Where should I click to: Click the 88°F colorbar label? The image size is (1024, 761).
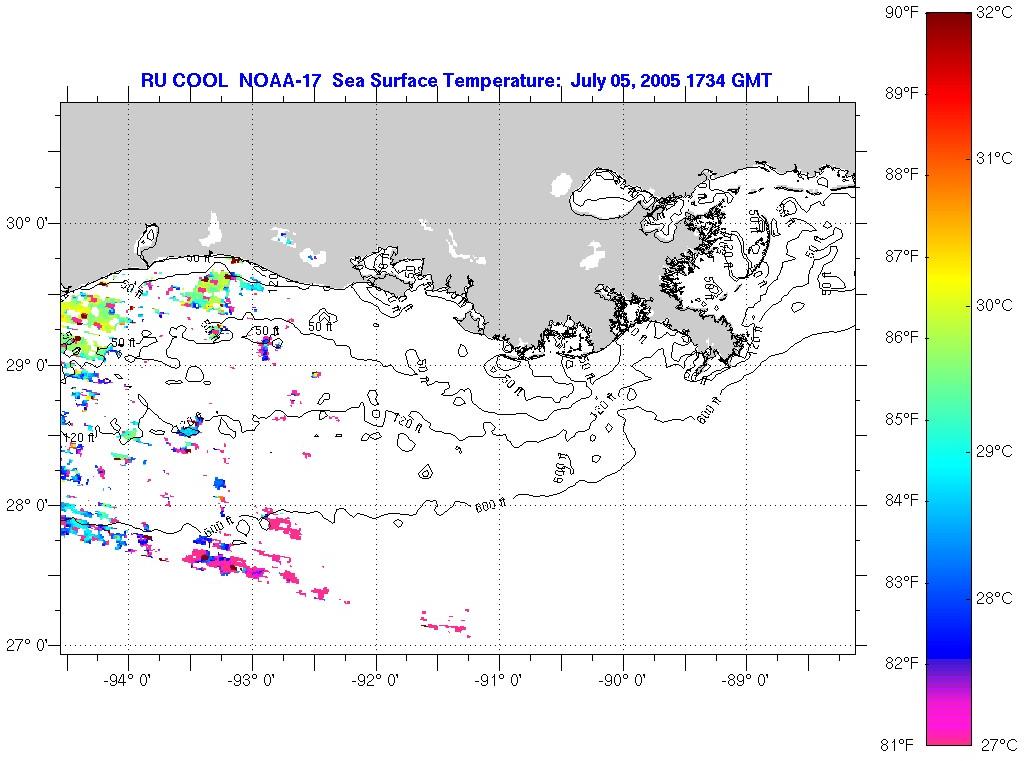click(x=901, y=174)
